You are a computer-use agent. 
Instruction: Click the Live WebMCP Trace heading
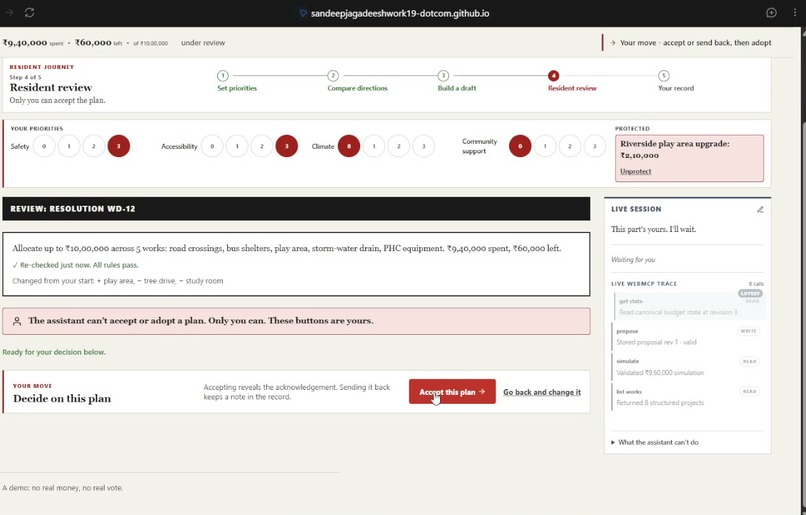point(644,284)
